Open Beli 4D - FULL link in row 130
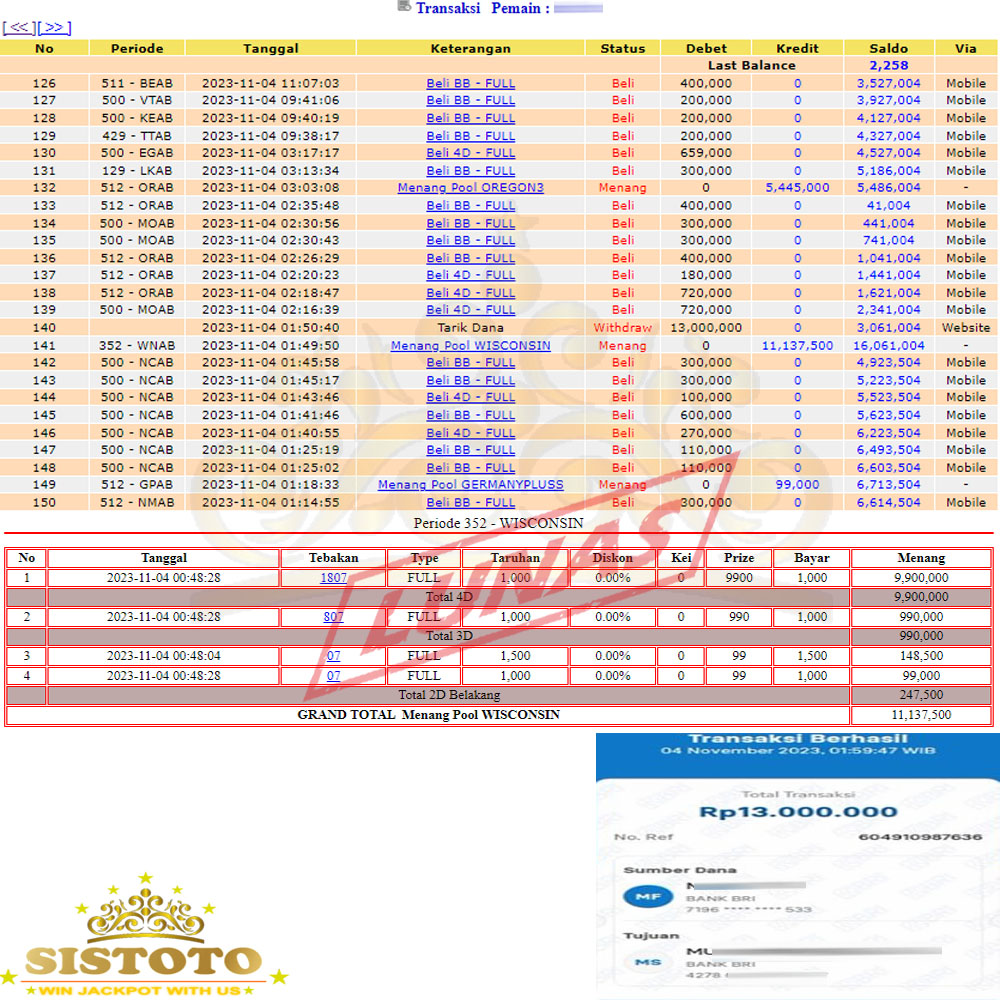The image size is (1000, 1000). coord(470,153)
